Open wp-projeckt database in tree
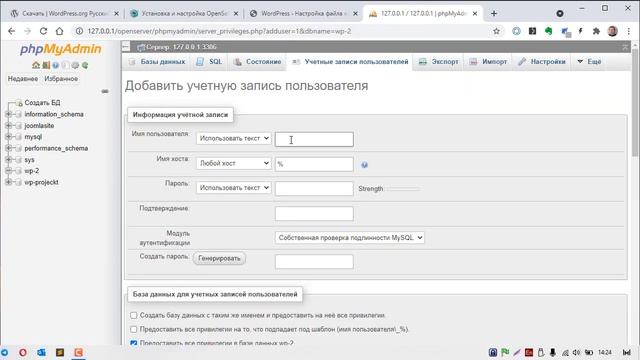This screenshot has width=640, height=360. tap(41, 182)
